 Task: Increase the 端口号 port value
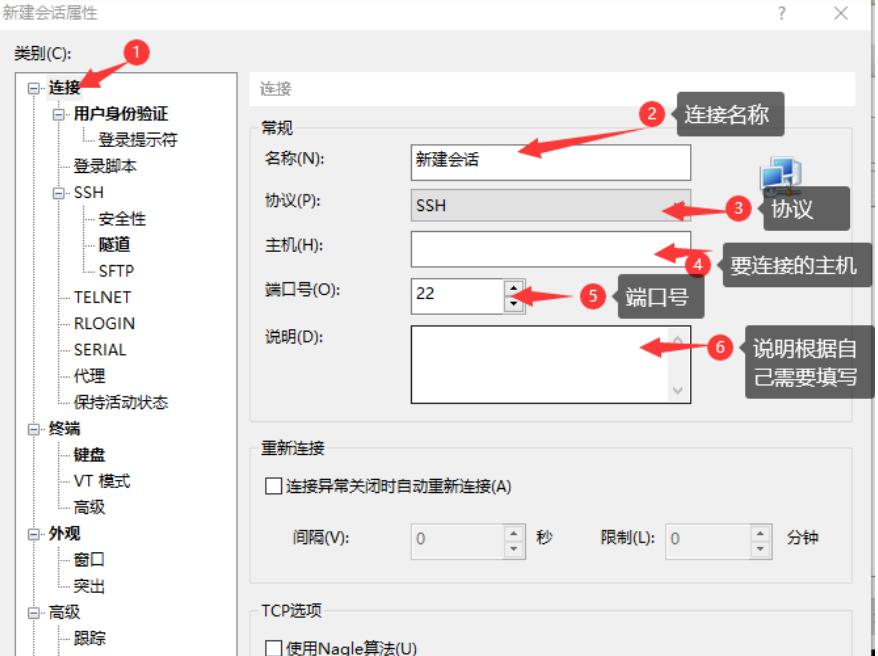513,289
